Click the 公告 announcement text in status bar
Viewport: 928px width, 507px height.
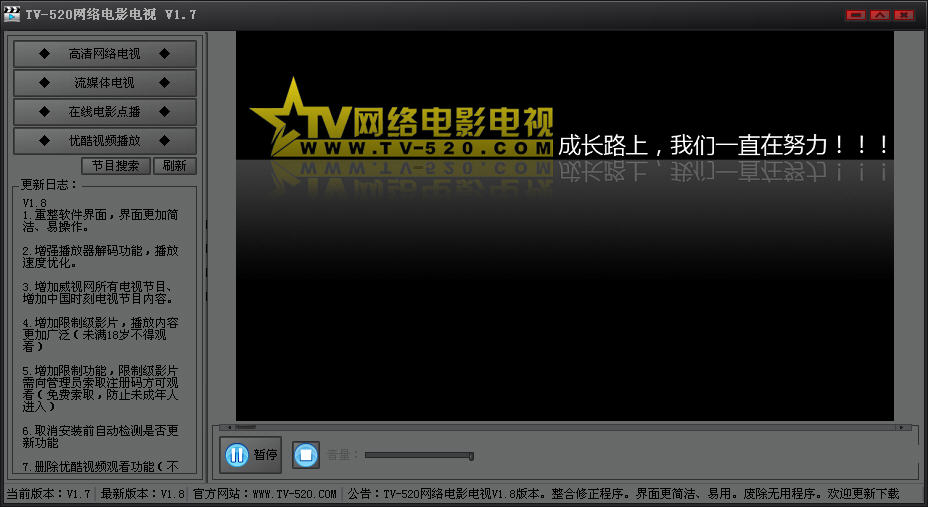[623, 493]
